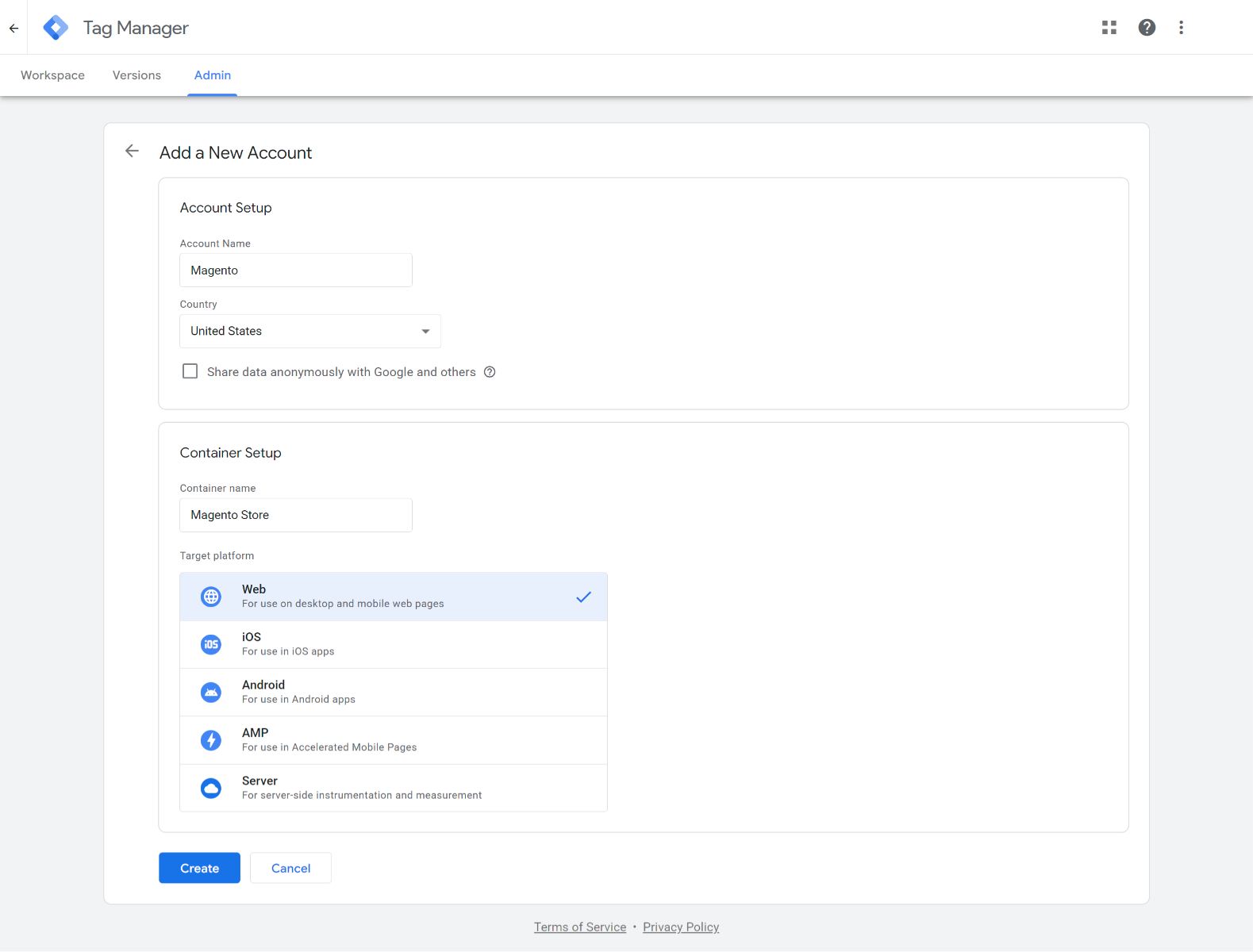This screenshot has height=952, width=1253.
Task: Enable Share data anonymously with Google checkbox
Action: click(x=190, y=371)
